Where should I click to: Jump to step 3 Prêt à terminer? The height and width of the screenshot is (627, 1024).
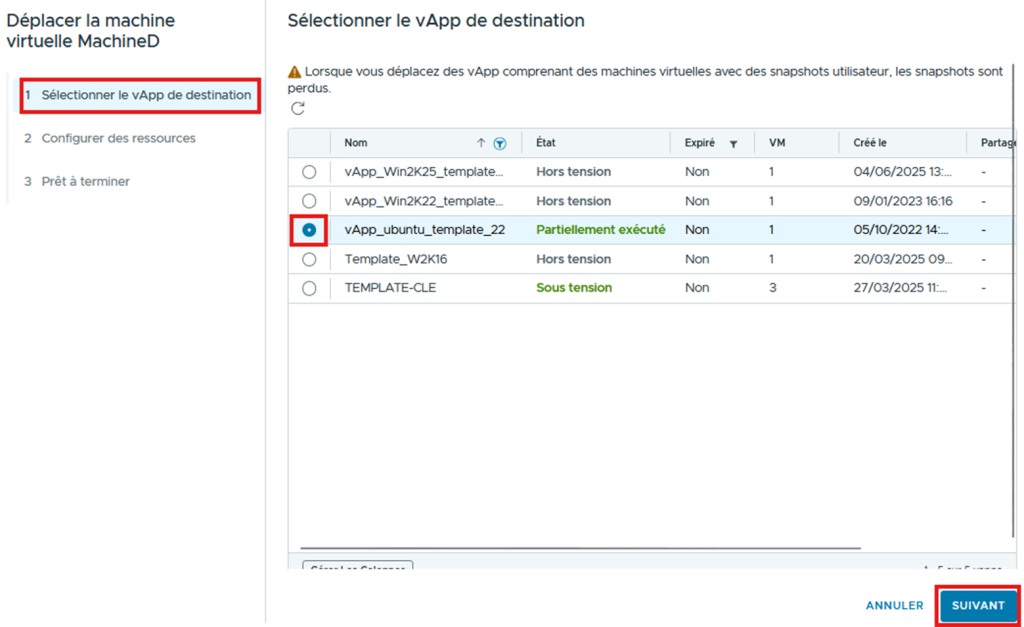coord(85,181)
